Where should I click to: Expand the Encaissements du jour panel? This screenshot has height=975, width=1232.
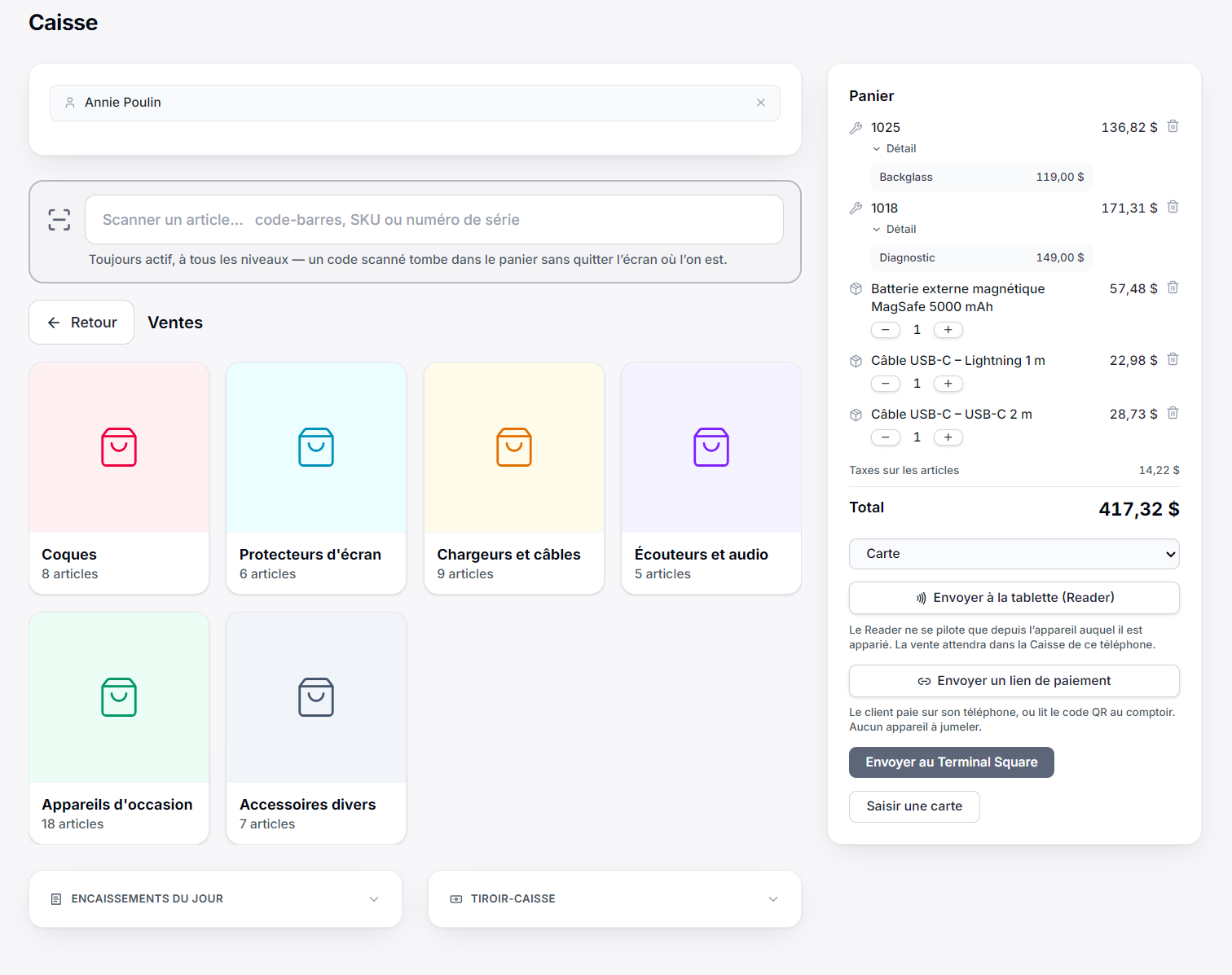(215, 899)
